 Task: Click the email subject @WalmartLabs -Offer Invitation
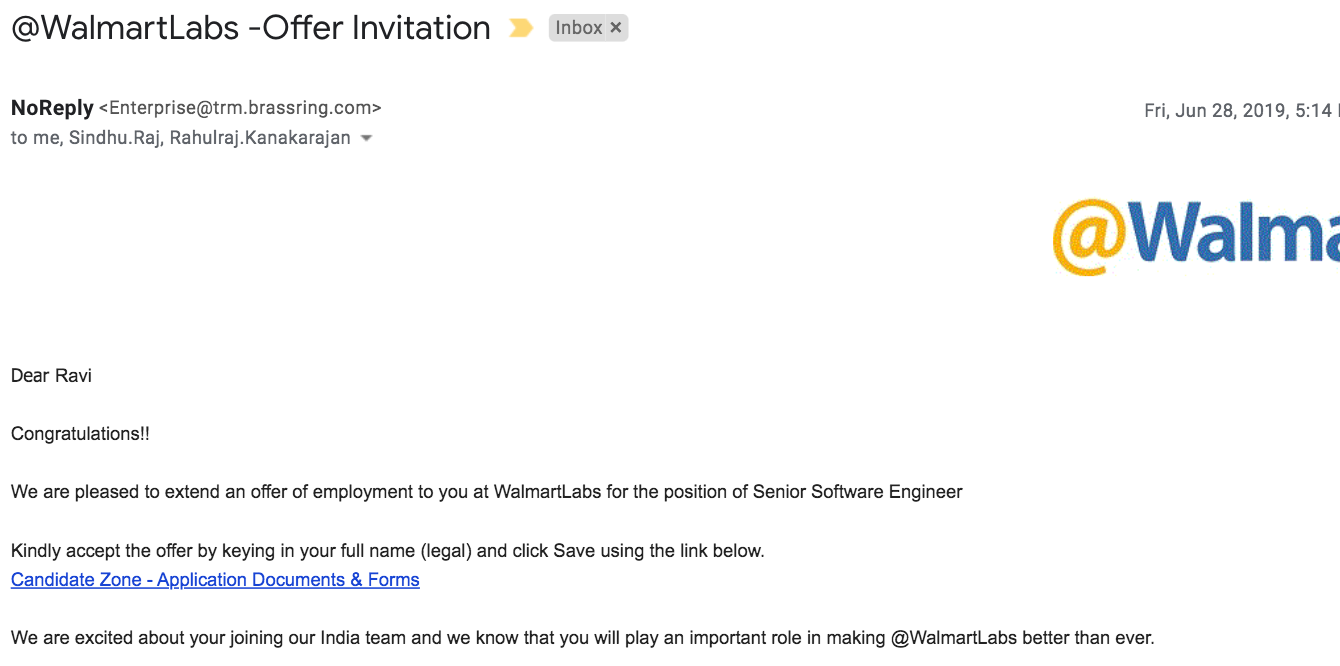251,28
